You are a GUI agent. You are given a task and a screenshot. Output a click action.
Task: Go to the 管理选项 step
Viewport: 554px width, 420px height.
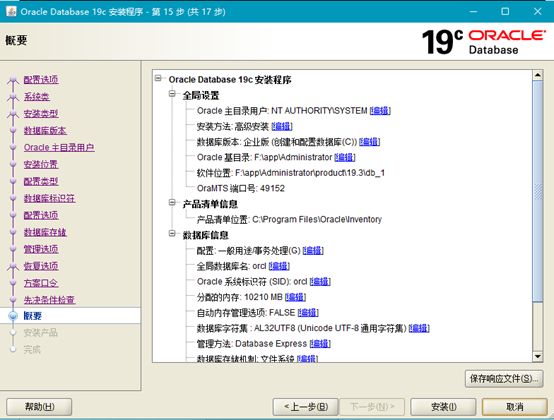41,249
